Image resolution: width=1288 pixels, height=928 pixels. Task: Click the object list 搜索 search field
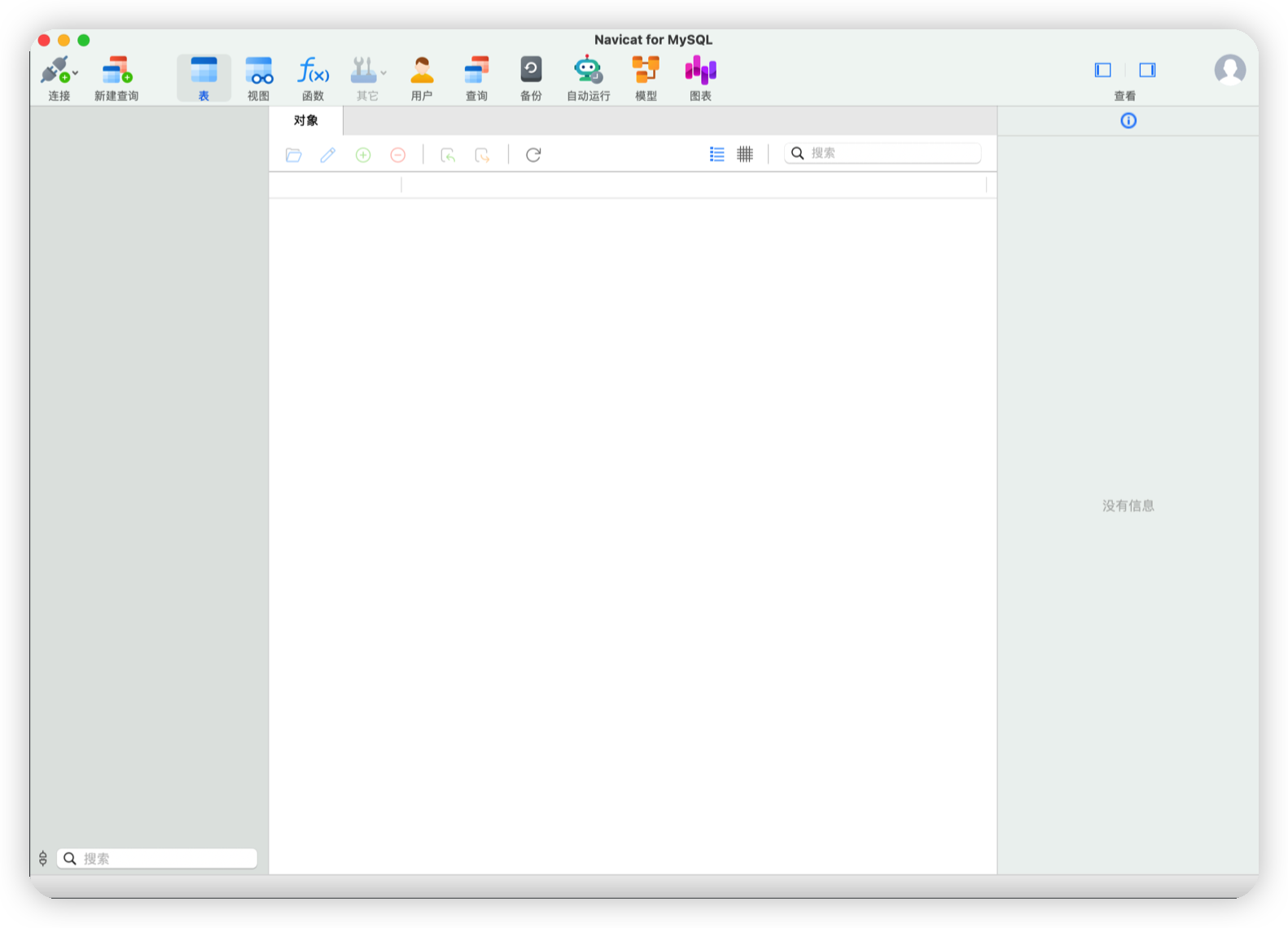tap(883, 153)
